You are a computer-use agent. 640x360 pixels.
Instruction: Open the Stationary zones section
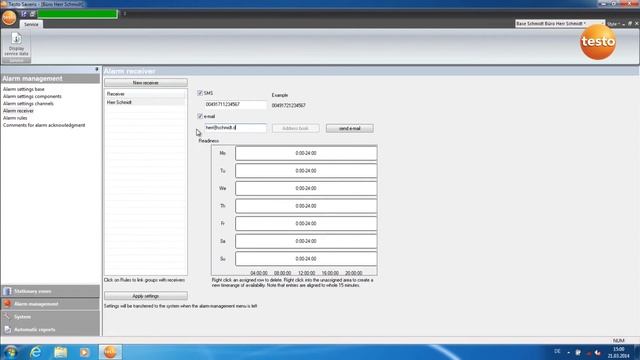click(50, 291)
